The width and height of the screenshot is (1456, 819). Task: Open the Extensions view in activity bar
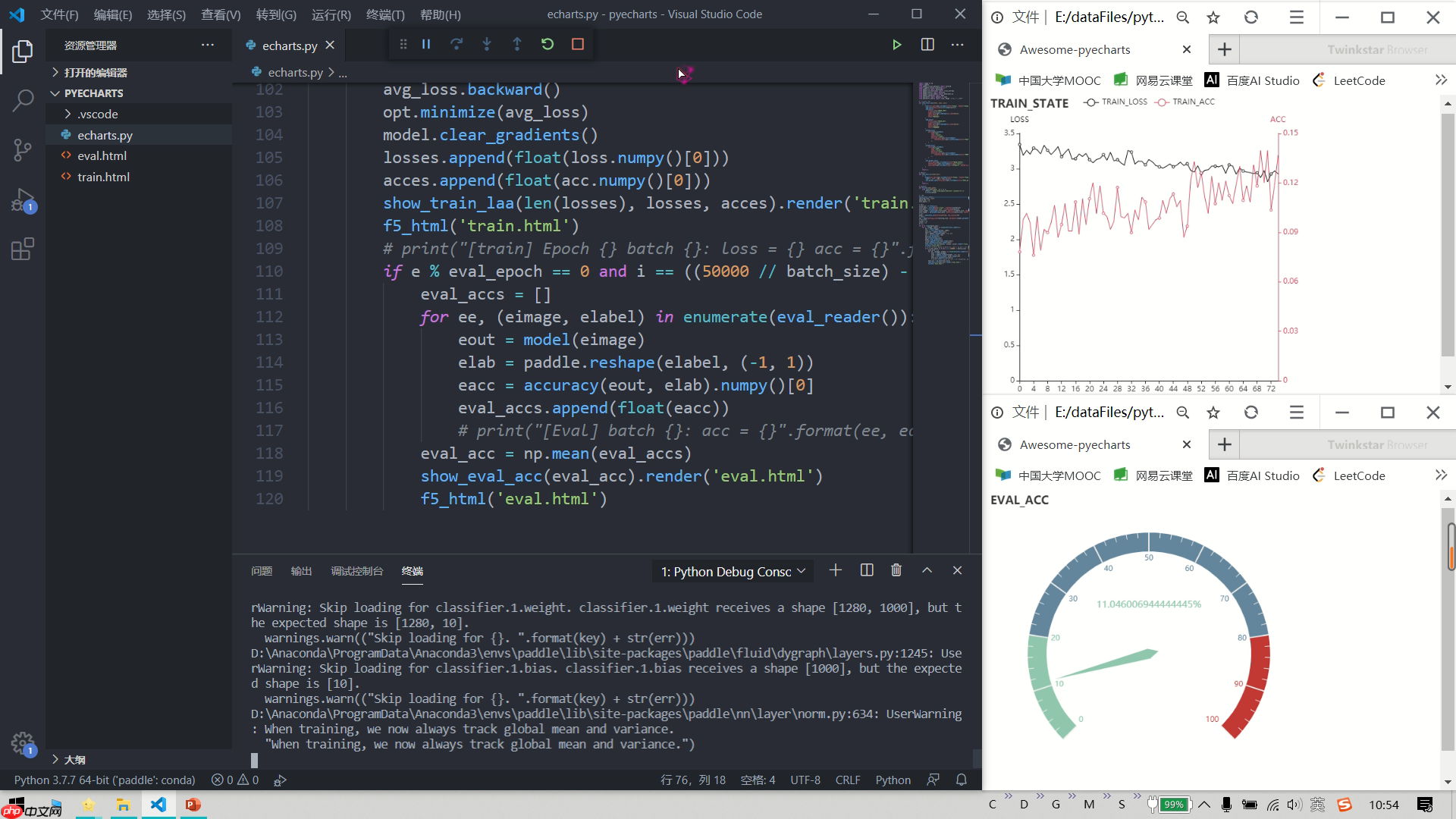23,249
